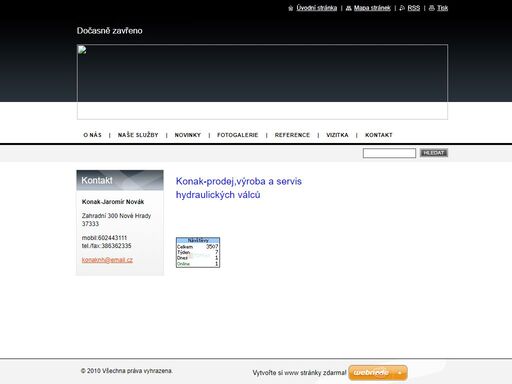The height and width of the screenshot is (384, 512).
Task: Open the Úvodní stránka link
Action: 317,8
